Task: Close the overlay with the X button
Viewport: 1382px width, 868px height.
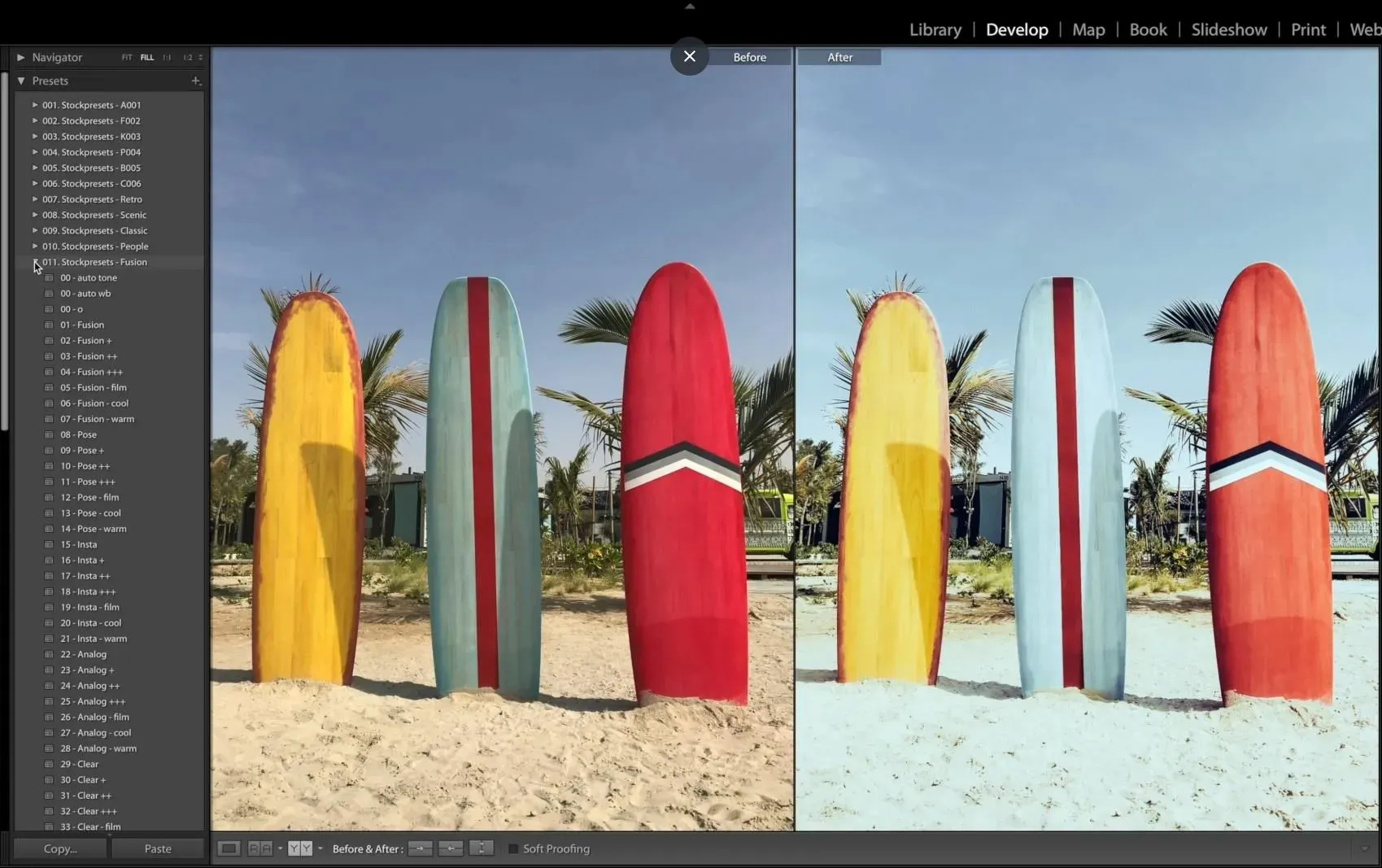Action: (x=689, y=56)
